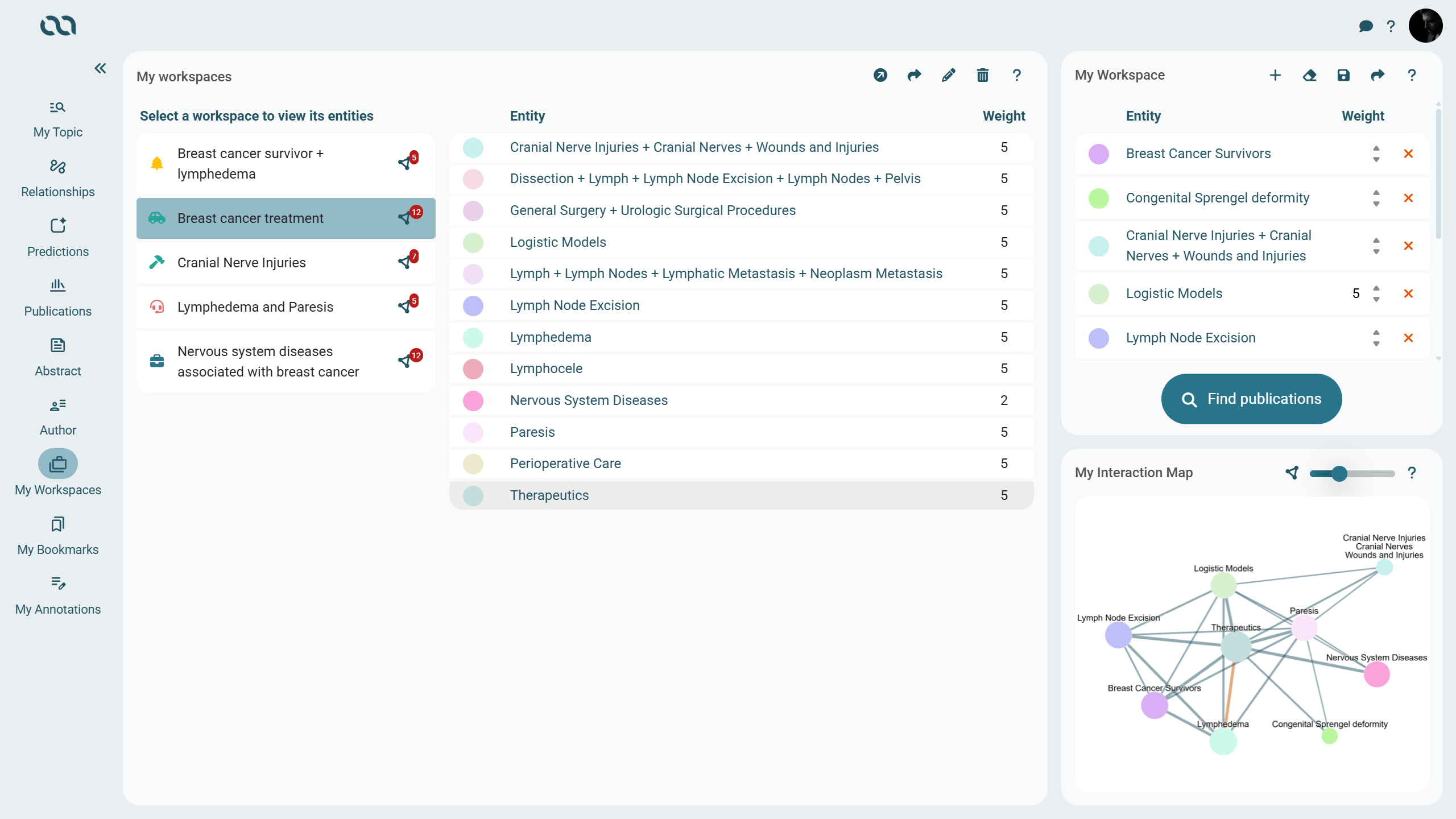This screenshot has width=1456, height=819.
Task: Click the eraser clear icon in My Workspace
Action: (1309, 75)
